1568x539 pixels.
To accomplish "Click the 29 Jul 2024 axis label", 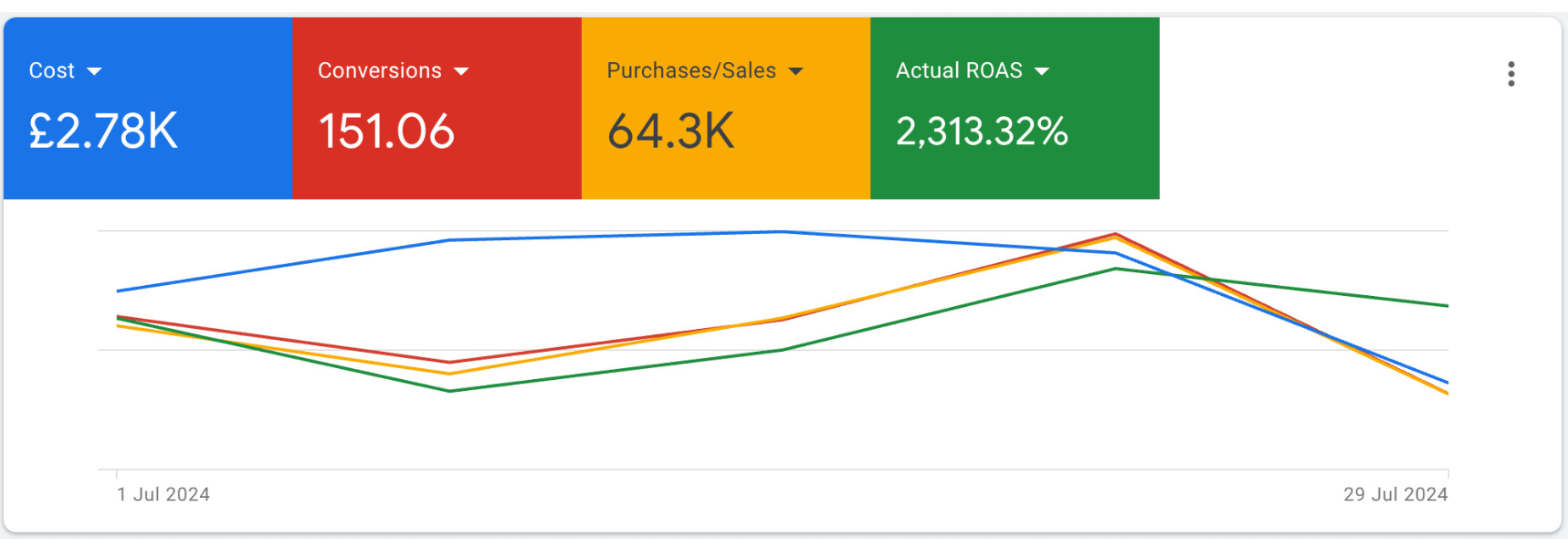I will tap(1395, 494).
